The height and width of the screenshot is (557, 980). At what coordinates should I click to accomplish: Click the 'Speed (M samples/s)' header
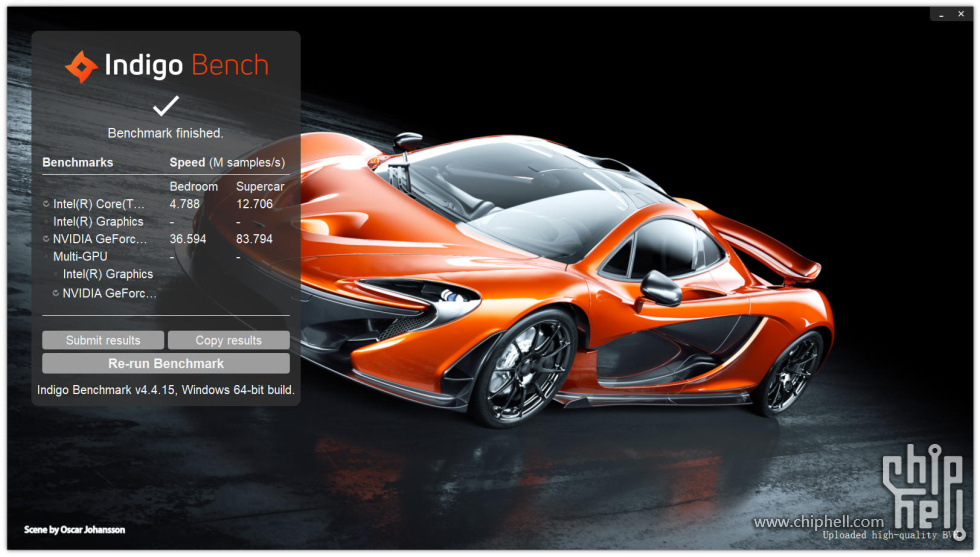pyautogui.click(x=228, y=163)
